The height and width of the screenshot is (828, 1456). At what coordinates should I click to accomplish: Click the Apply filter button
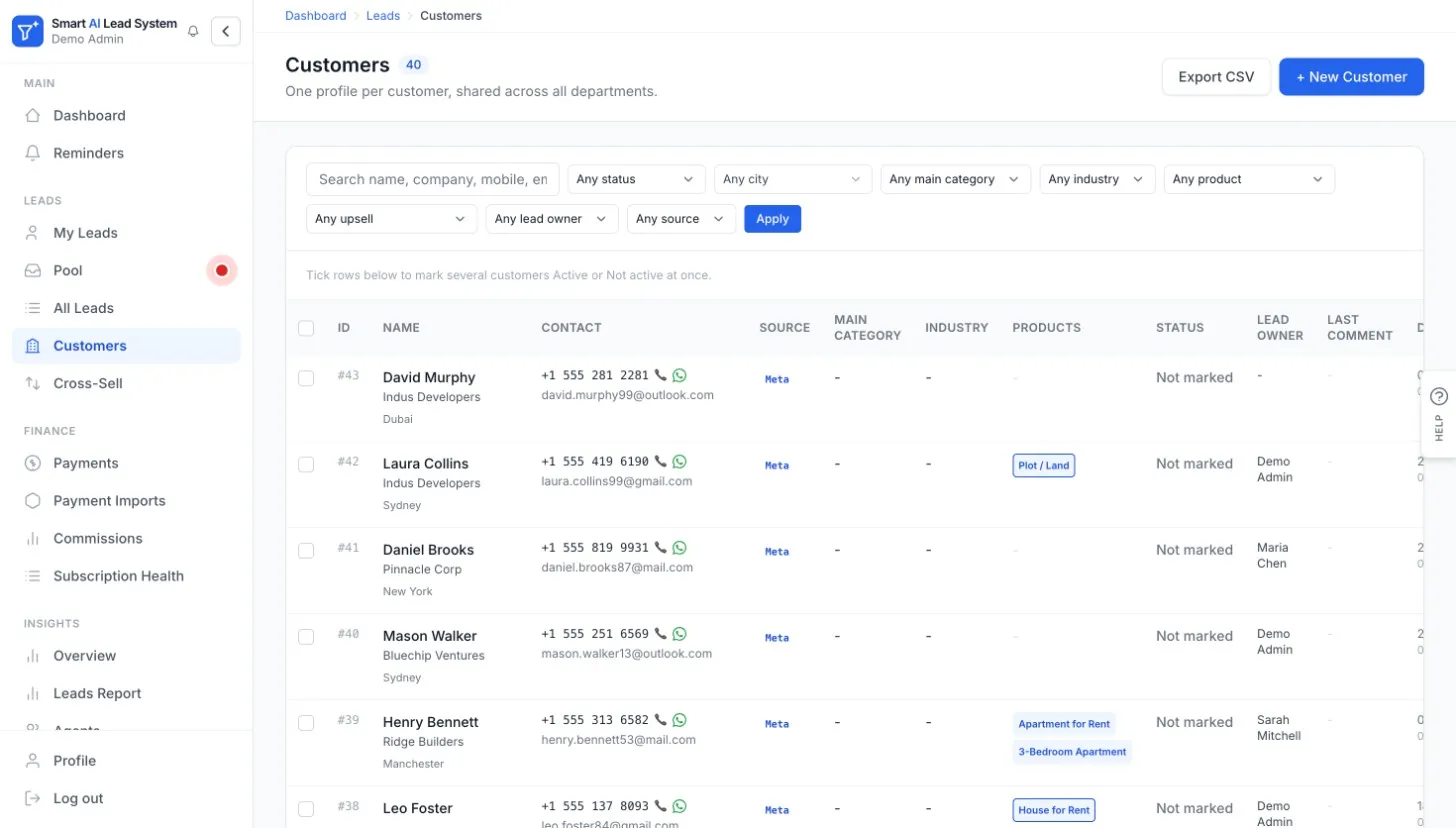tap(772, 219)
